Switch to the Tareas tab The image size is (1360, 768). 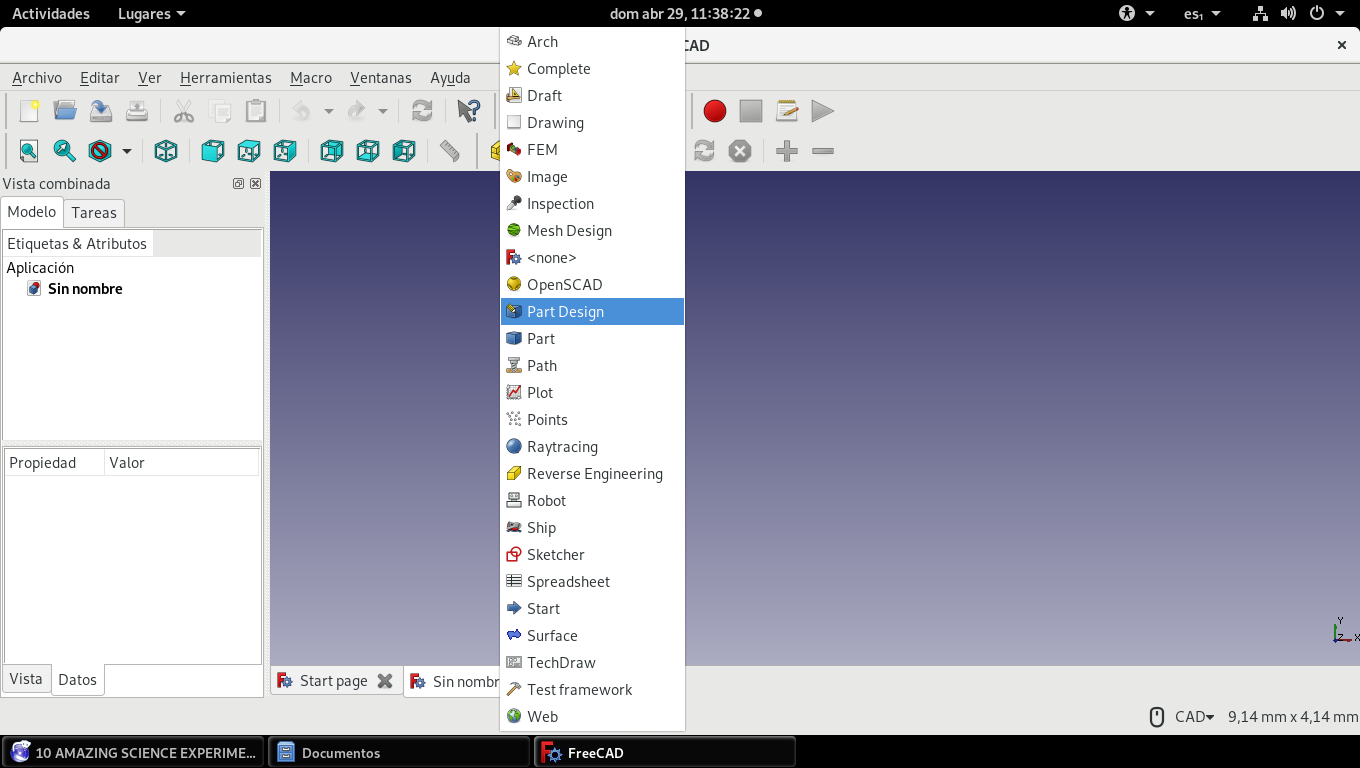coord(94,212)
